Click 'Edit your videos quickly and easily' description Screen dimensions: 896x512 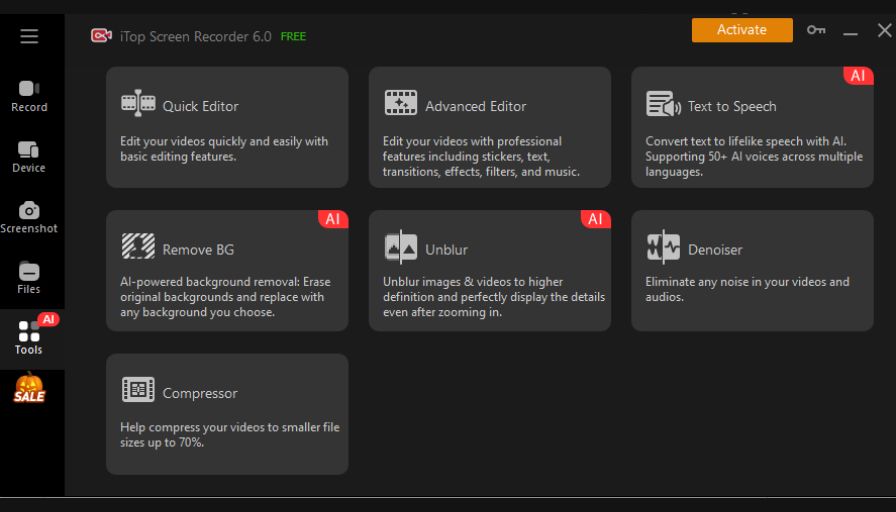[x=224, y=149]
